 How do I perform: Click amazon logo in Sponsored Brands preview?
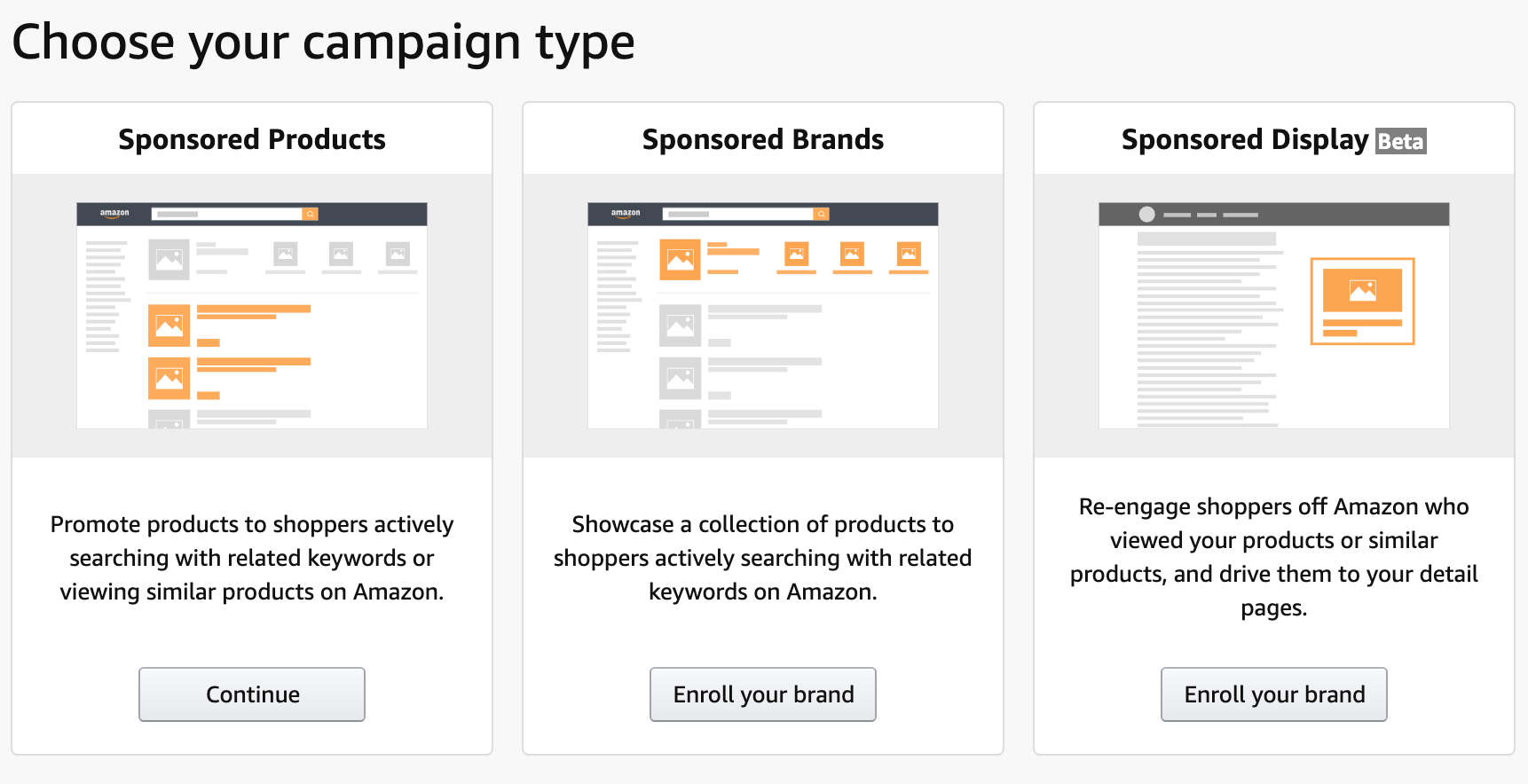click(x=626, y=214)
